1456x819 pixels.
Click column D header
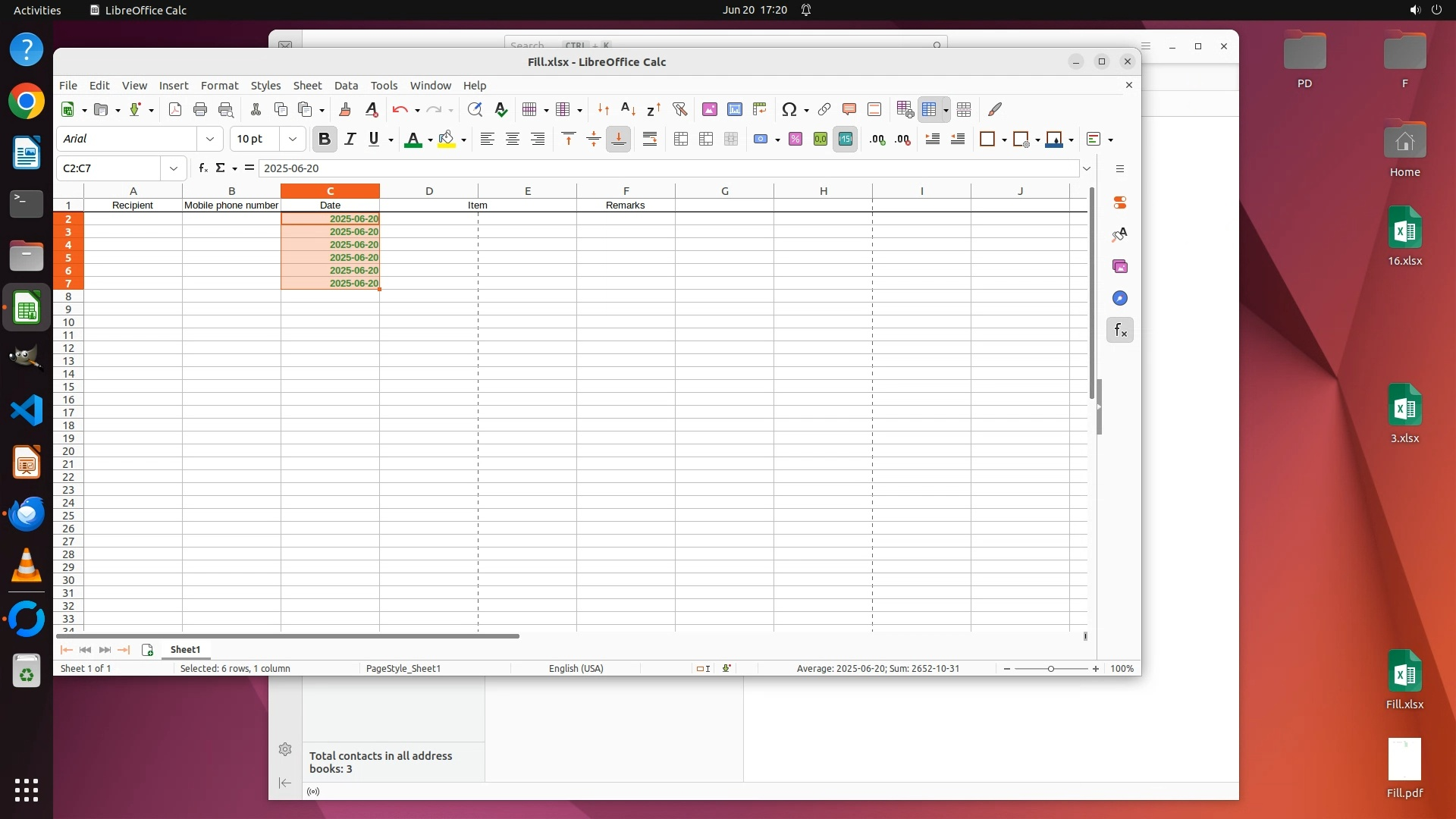click(428, 191)
